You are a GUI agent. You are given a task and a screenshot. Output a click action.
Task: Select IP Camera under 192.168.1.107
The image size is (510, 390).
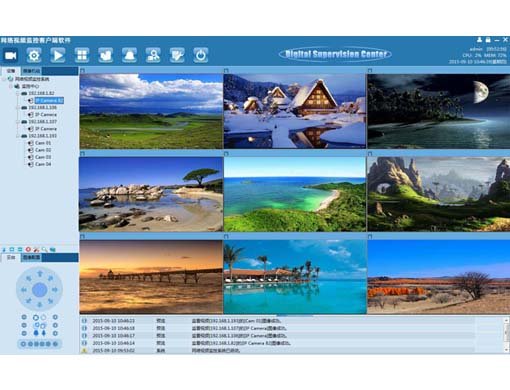click(x=46, y=129)
